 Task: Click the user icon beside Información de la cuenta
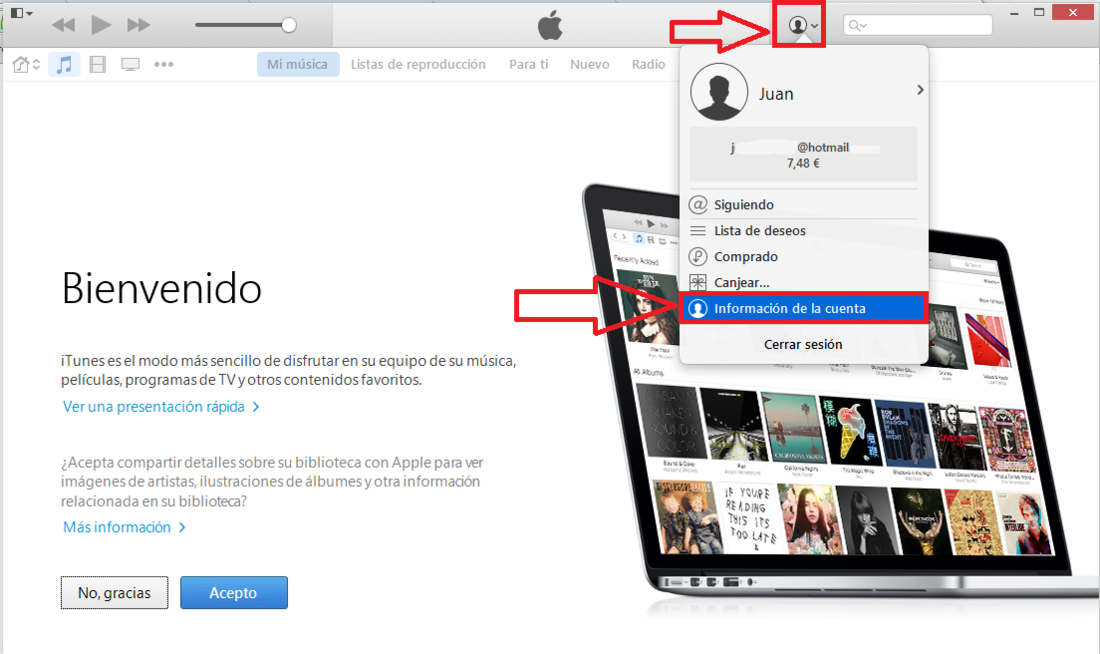click(x=698, y=309)
